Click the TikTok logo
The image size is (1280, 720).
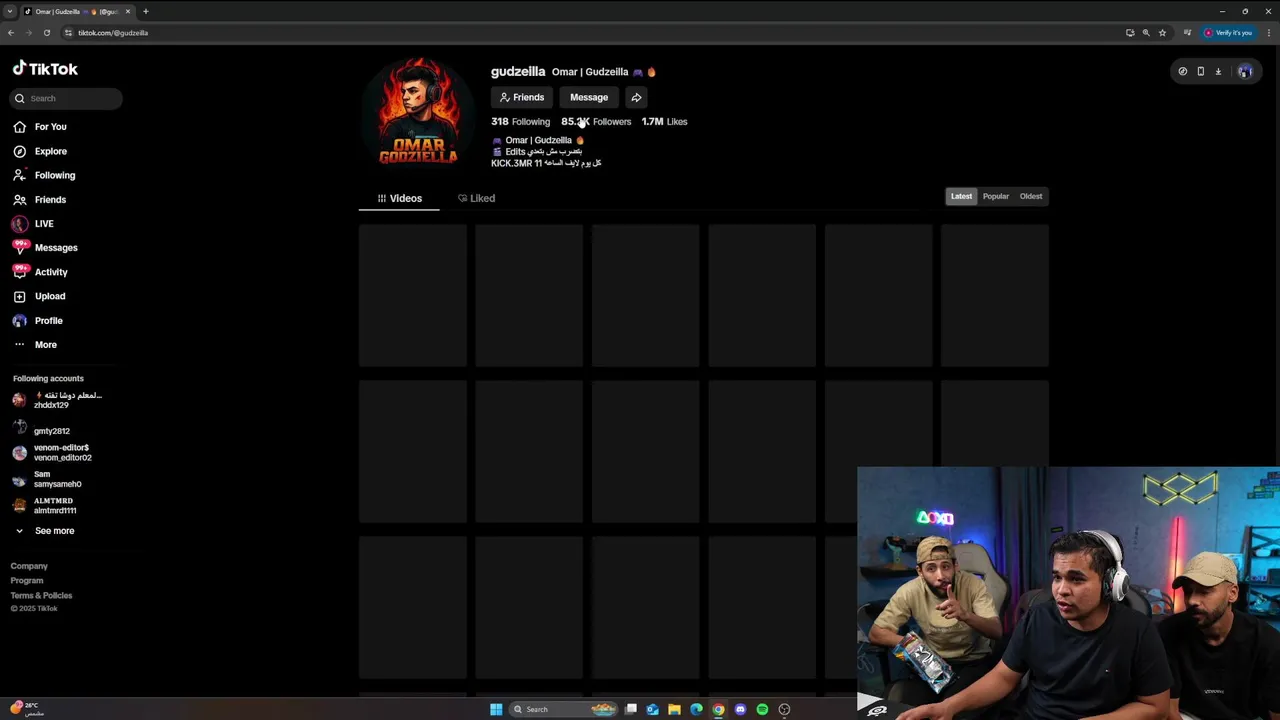pyautogui.click(x=45, y=69)
